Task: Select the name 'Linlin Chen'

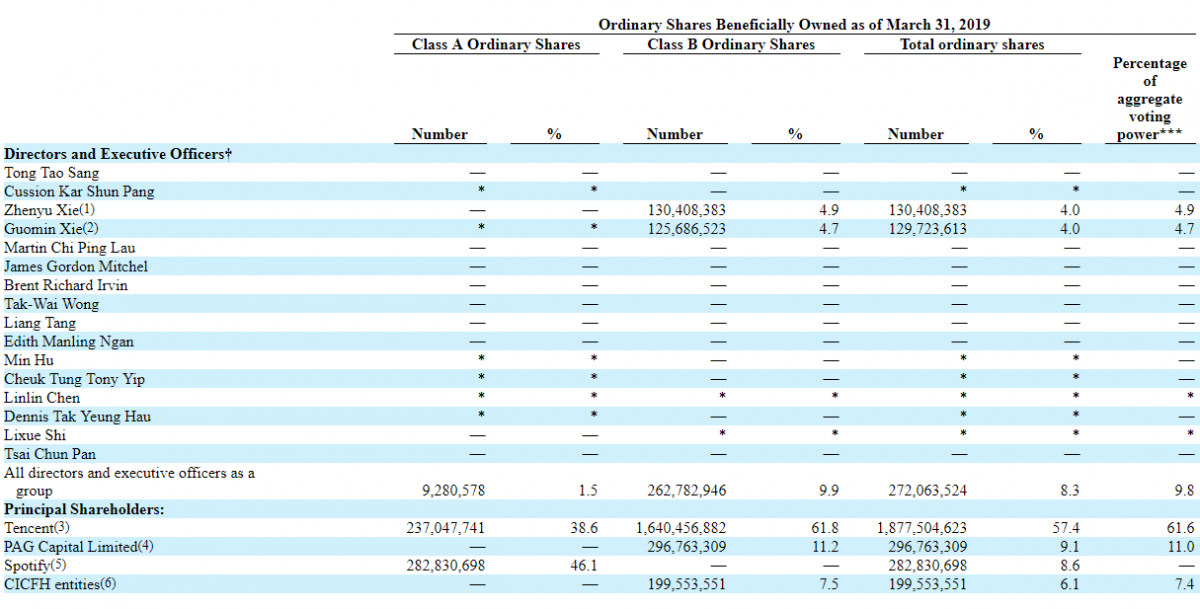Action: coord(43,398)
